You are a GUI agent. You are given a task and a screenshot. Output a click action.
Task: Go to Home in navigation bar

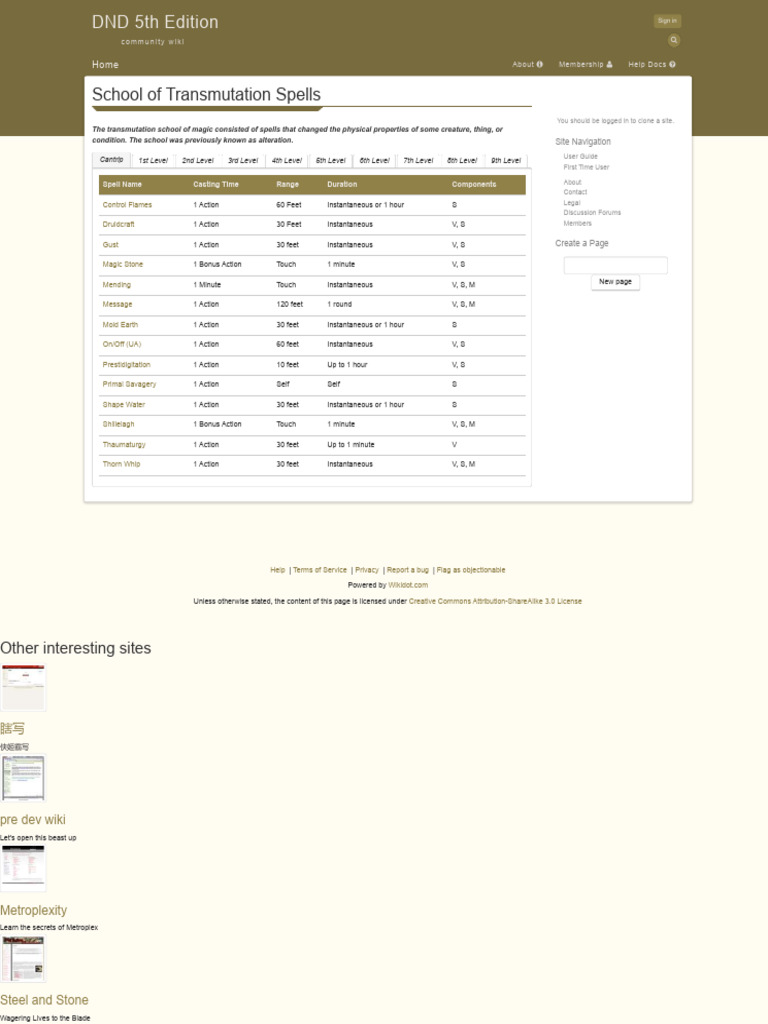[x=105, y=65]
